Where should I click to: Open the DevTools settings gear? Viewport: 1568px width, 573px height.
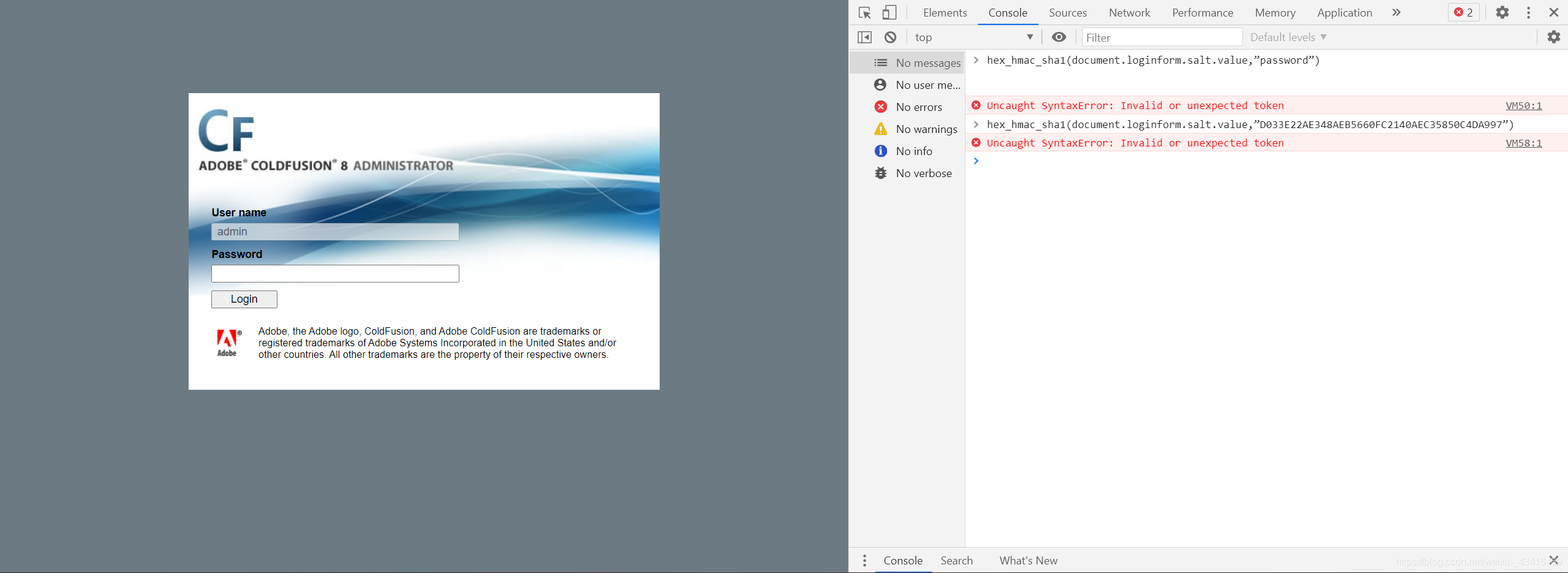click(1502, 12)
